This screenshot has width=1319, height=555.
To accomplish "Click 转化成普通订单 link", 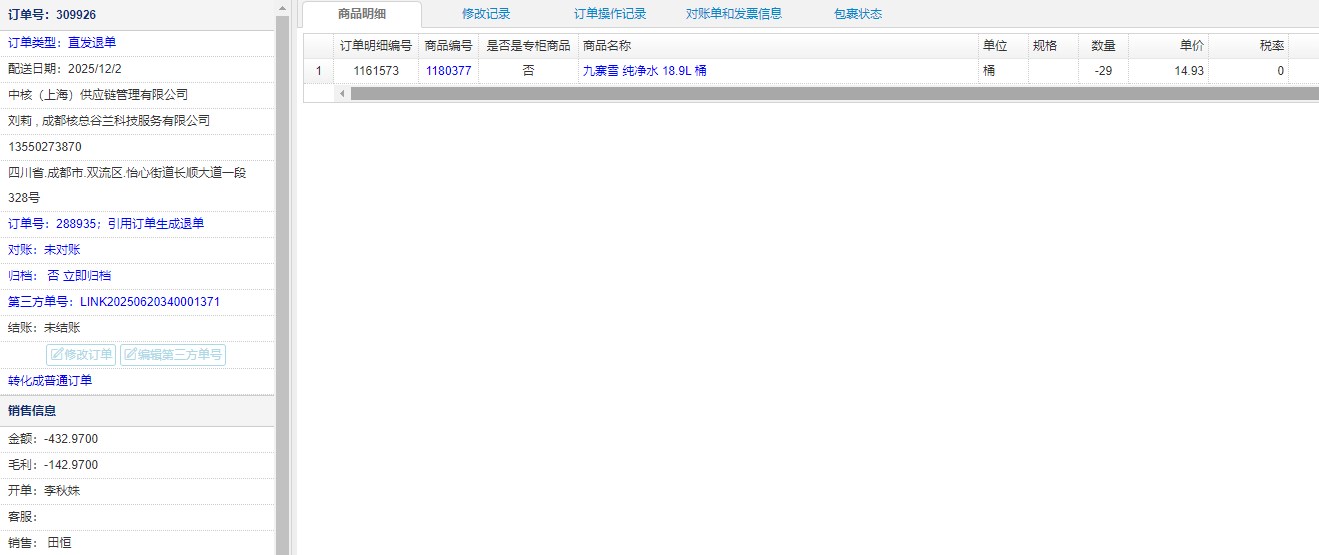I will 50,381.
